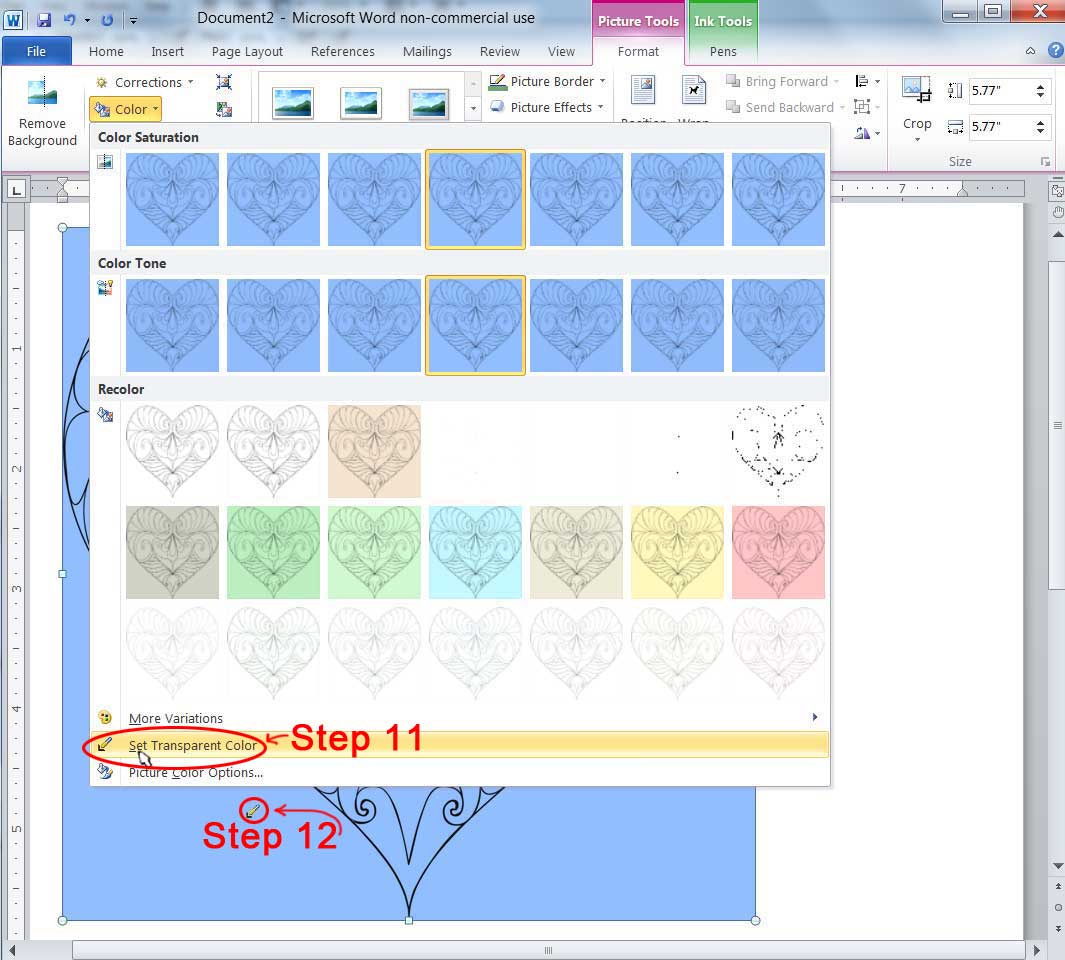1065x960 pixels.
Task: Switch to the Ink Tools Pens tab
Action: pyautogui.click(x=722, y=51)
